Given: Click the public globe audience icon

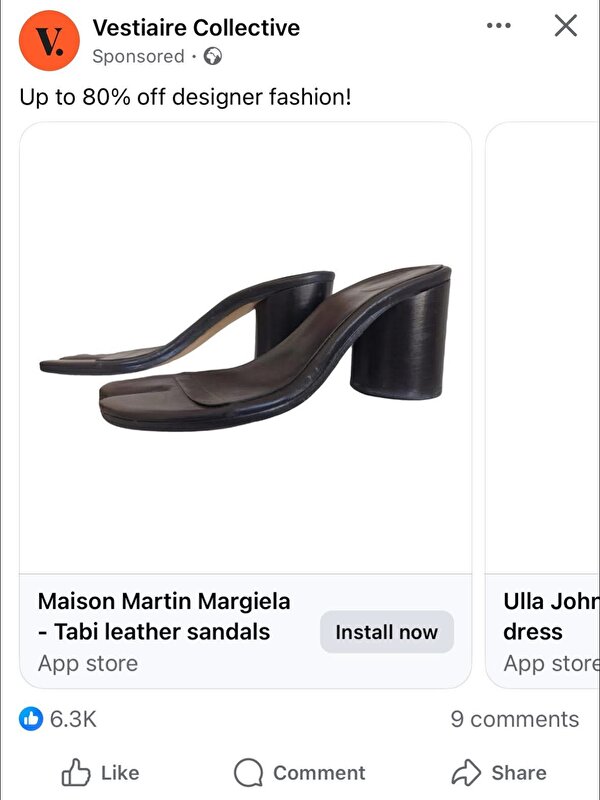Looking at the screenshot, I should [x=213, y=56].
